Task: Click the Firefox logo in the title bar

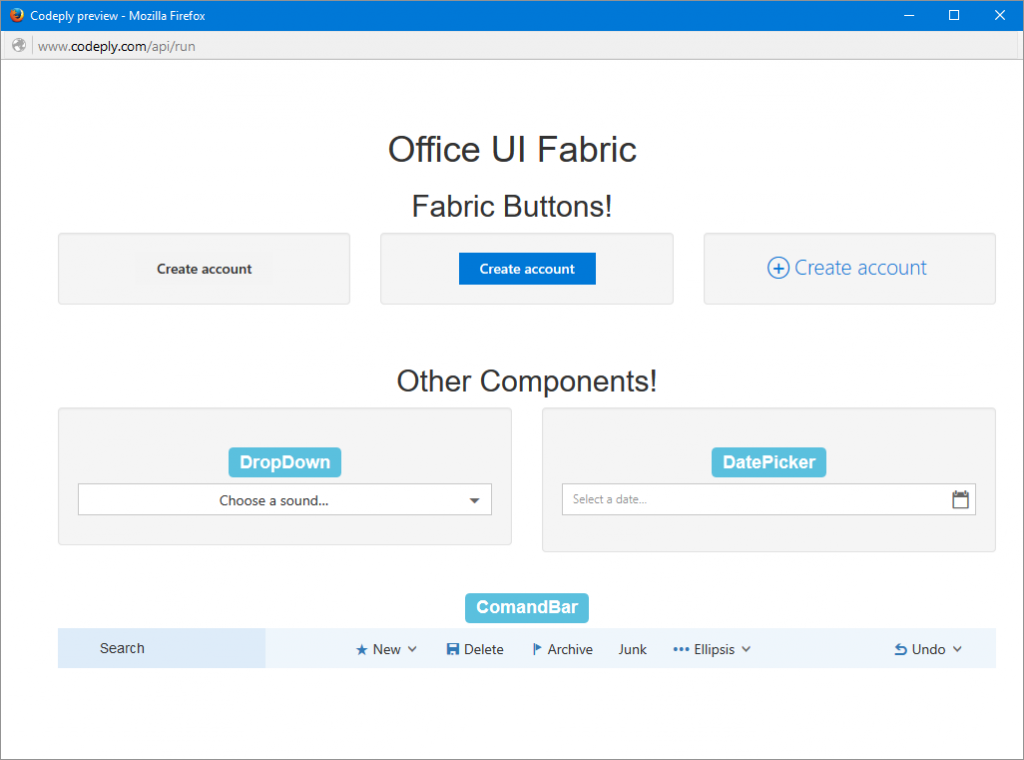Action: click(16, 15)
